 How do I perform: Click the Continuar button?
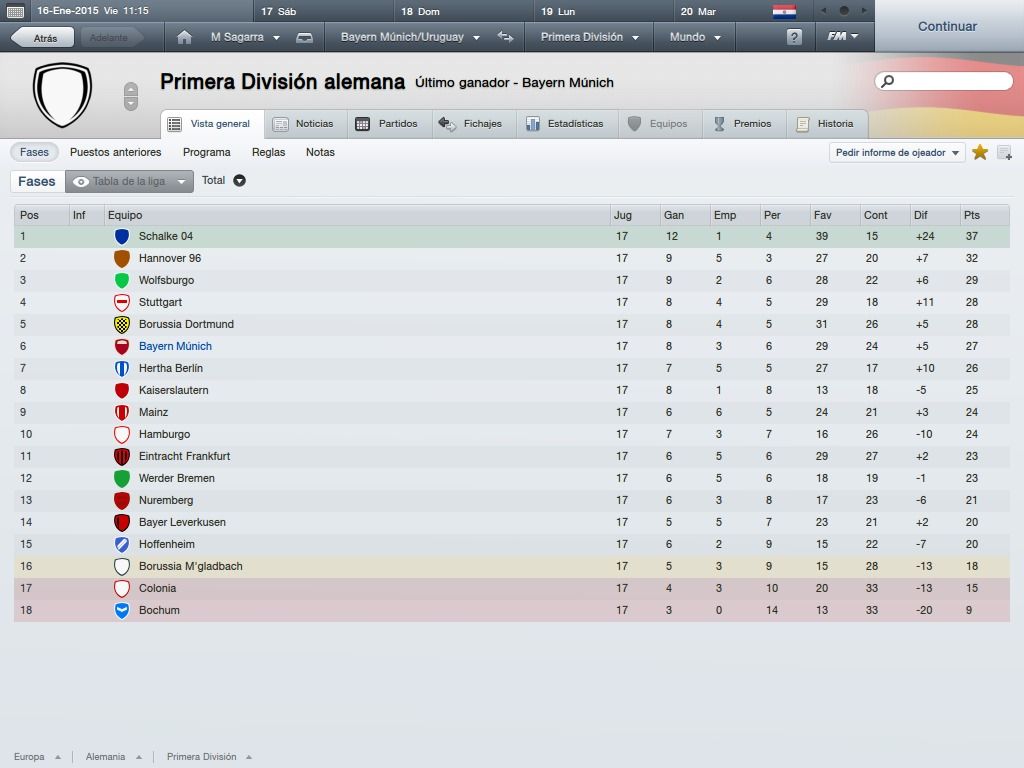948,26
